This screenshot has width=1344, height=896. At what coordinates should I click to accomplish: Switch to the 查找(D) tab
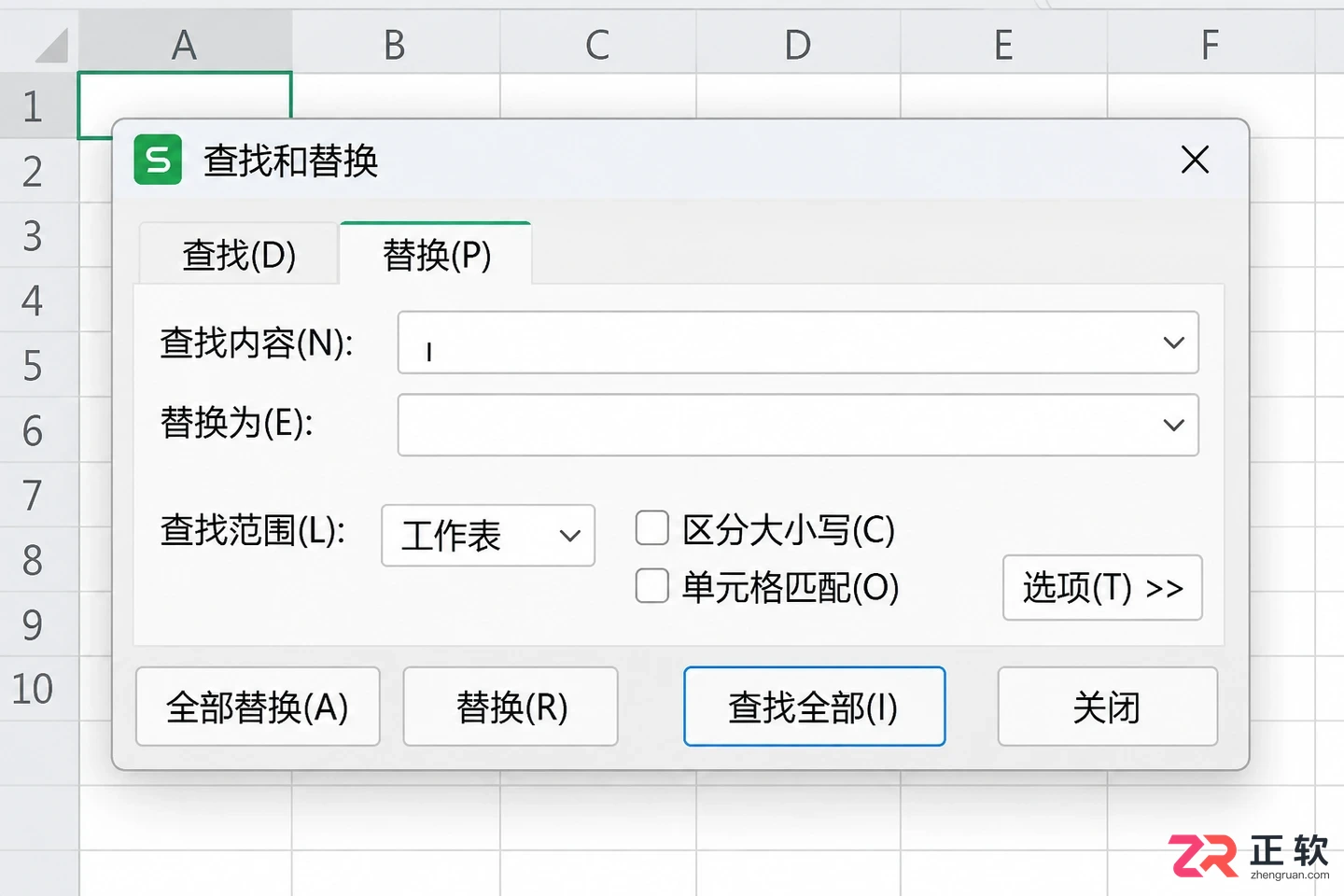(x=239, y=254)
